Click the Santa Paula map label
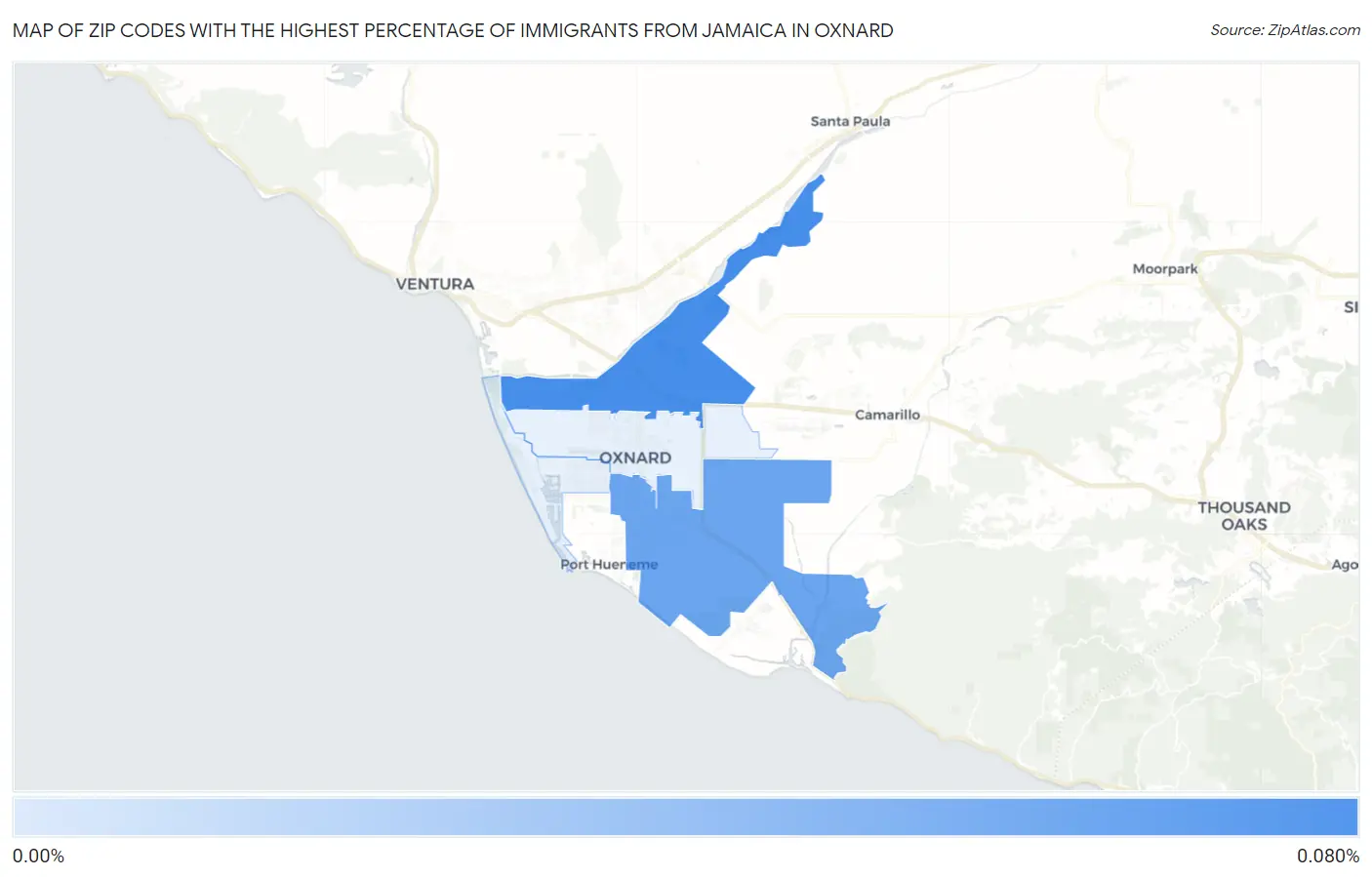The image size is (1372, 877). (850, 121)
